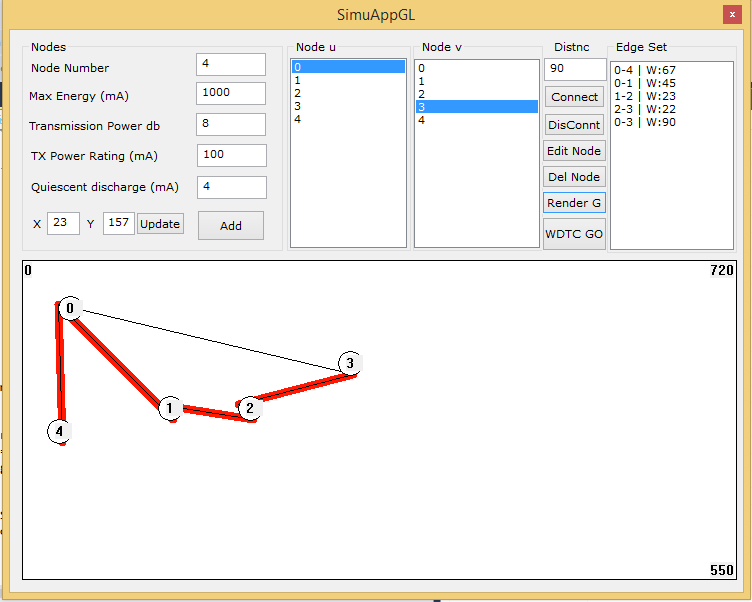Focus the Node Number field
The image size is (752, 602).
(x=231, y=64)
